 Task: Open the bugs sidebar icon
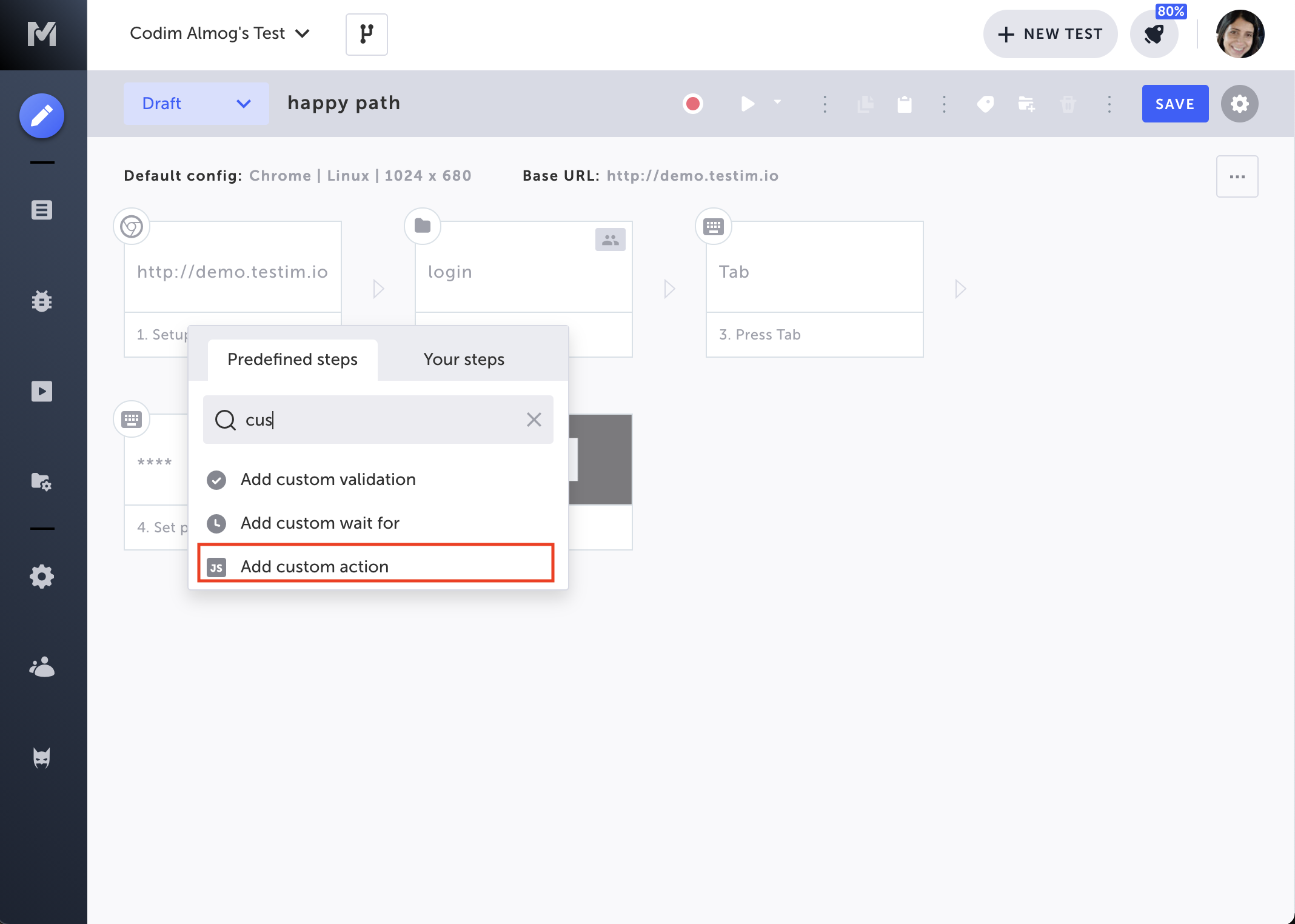[x=42, y=301]
